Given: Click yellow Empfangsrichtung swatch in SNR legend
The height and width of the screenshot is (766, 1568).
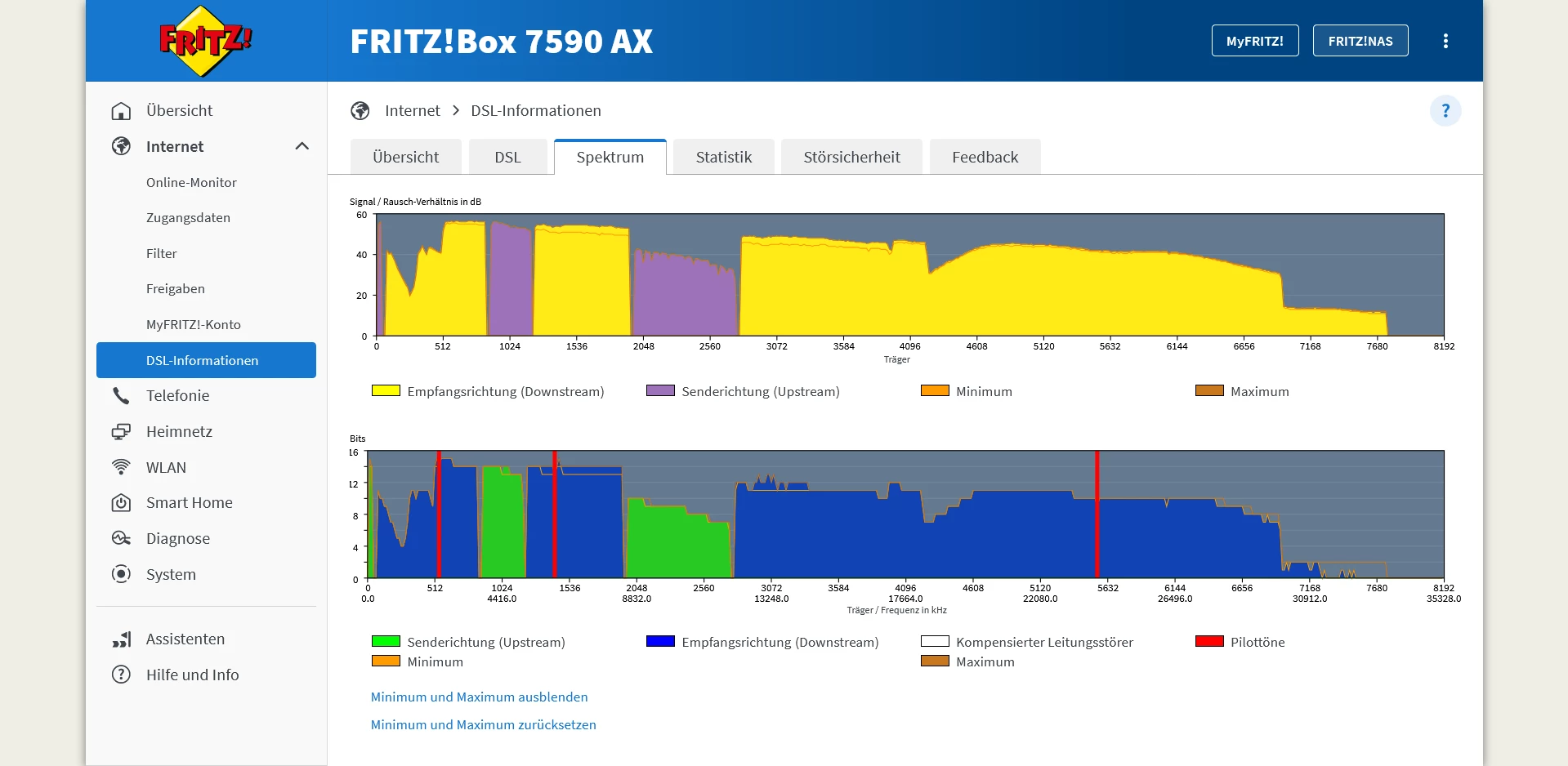Looking at the screenshot, I should [x=386, y=390].
